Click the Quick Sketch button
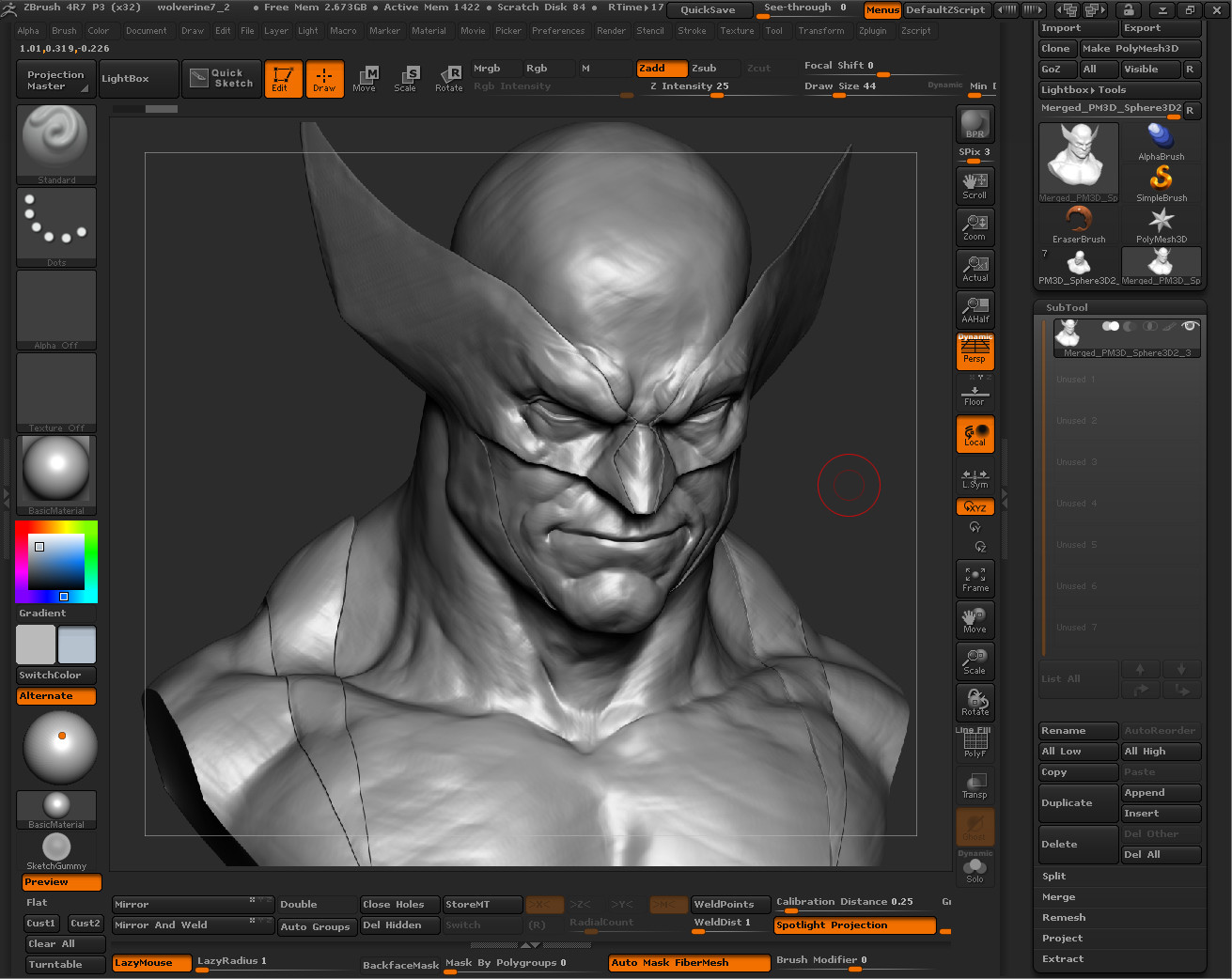Viewport: 1232px width, 979px height. [221, 79]
